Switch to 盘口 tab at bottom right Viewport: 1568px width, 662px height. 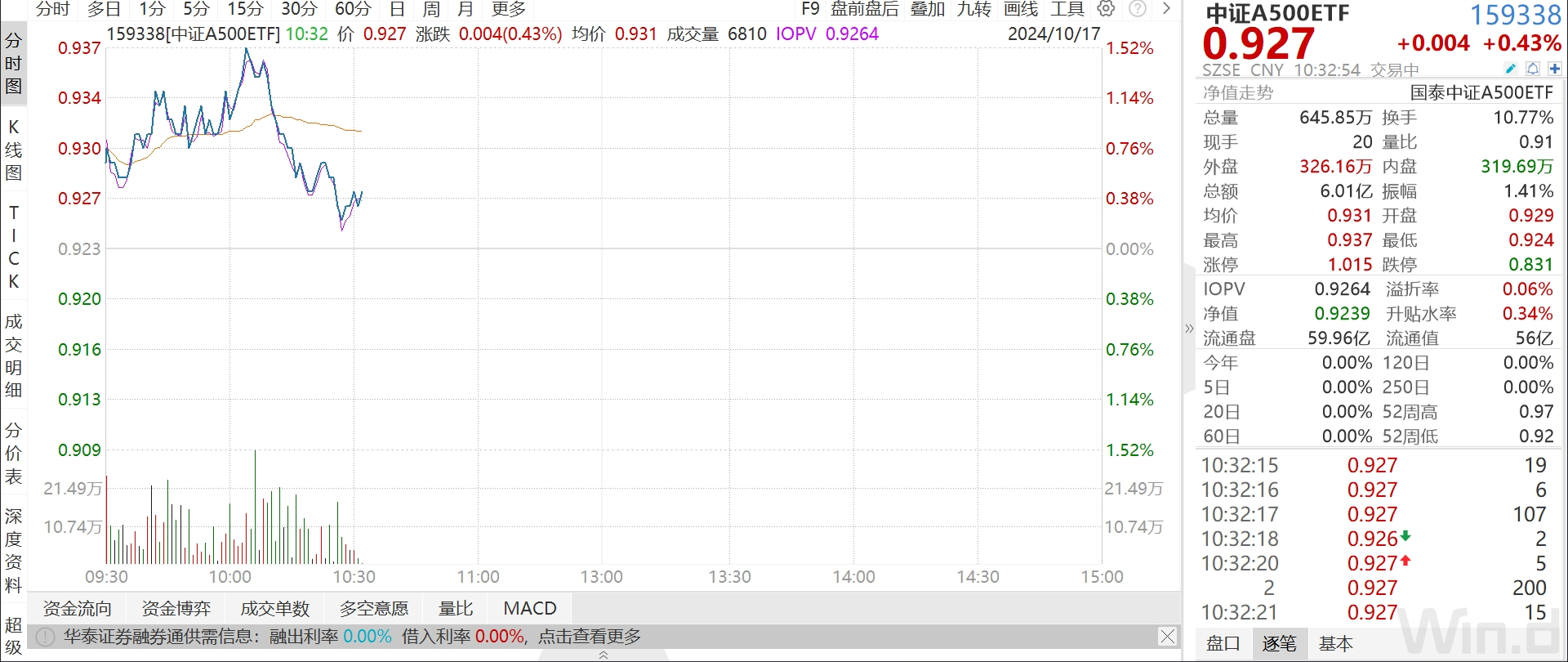[x=1223, y=644]
